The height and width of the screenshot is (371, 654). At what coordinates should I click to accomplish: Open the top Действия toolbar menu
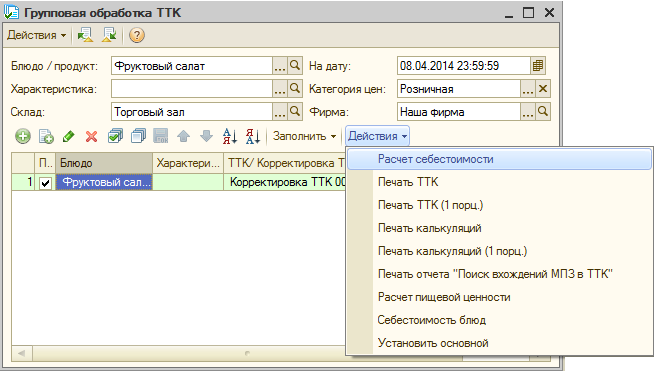click(x=36, y=35)
